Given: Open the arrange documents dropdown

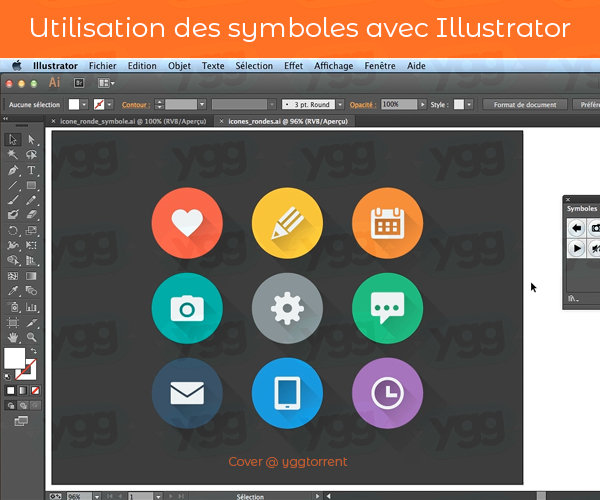Looking at the screenshot, I should tap(106, 83).
